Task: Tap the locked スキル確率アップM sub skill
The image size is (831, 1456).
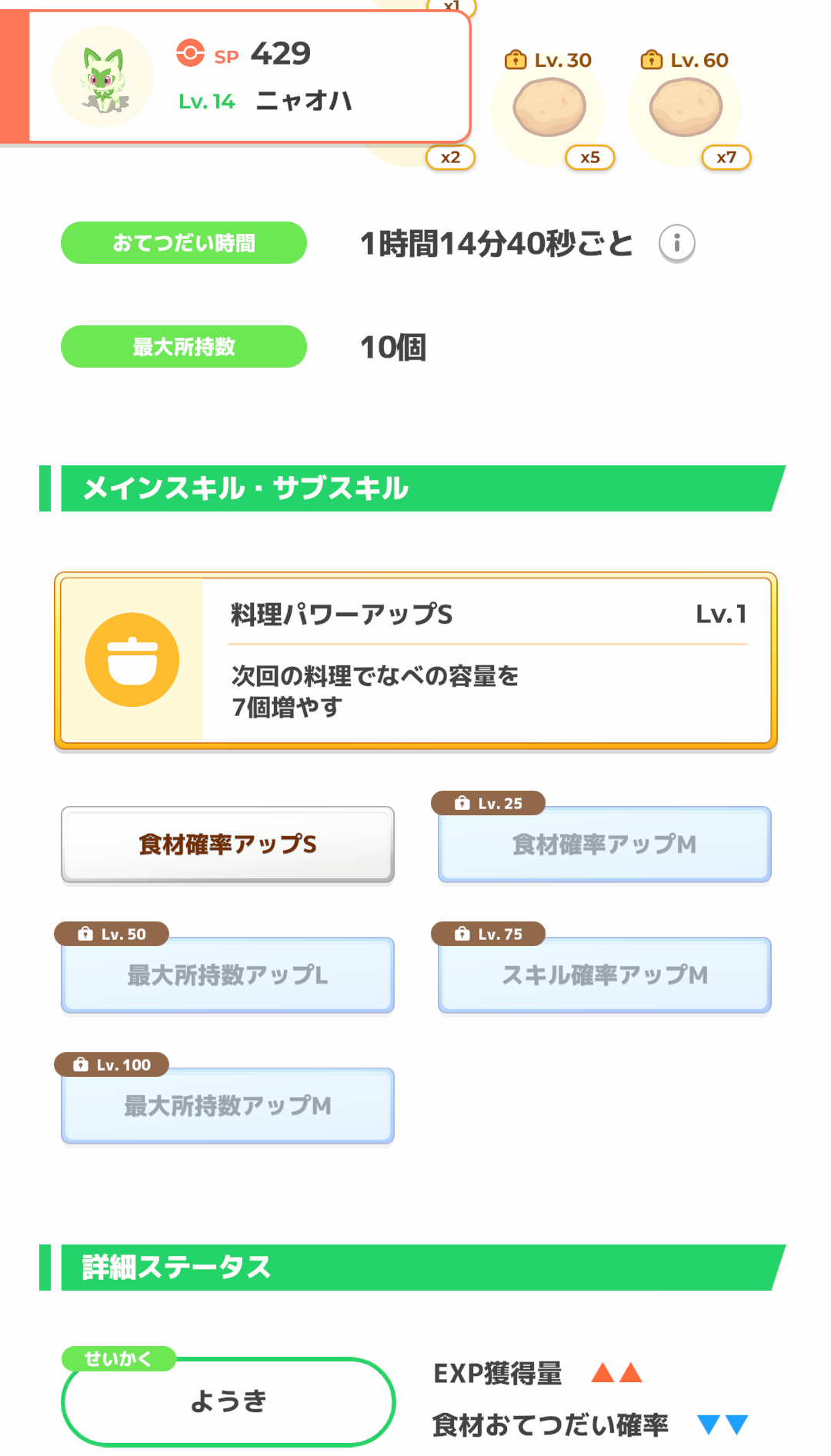Action: click(604, 975)
